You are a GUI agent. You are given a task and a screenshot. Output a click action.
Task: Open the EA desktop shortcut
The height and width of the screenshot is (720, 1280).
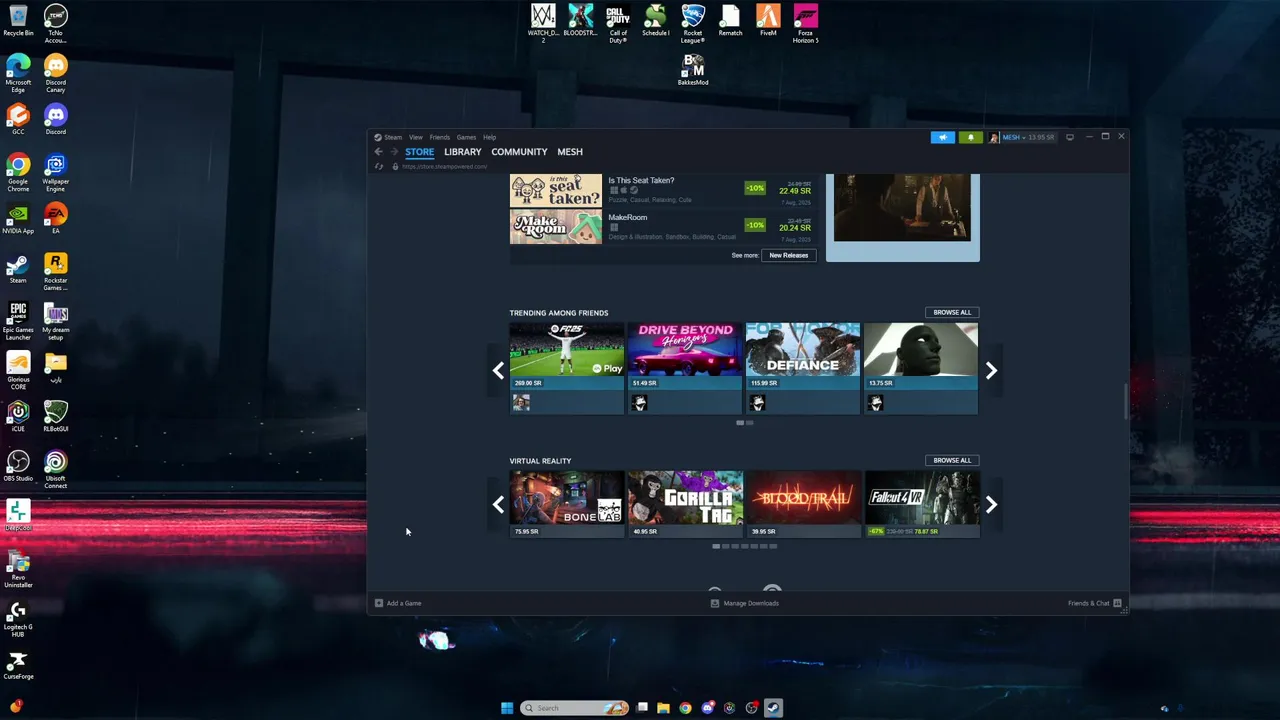point(56,219)
